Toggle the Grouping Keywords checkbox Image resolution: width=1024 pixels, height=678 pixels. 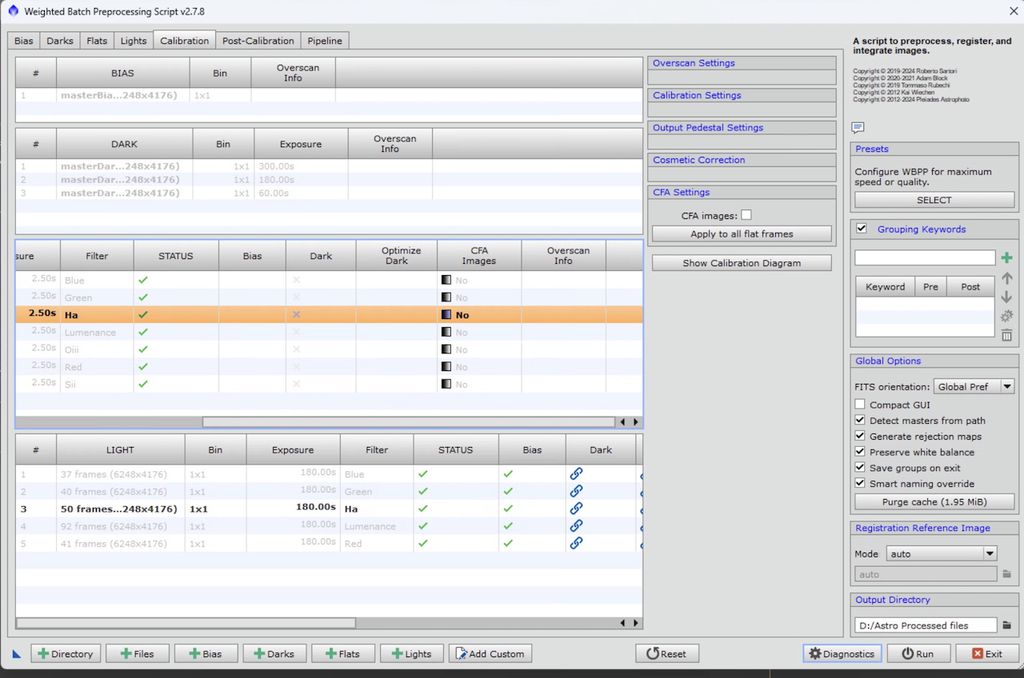pyautogui.click(x=861, y=229)
